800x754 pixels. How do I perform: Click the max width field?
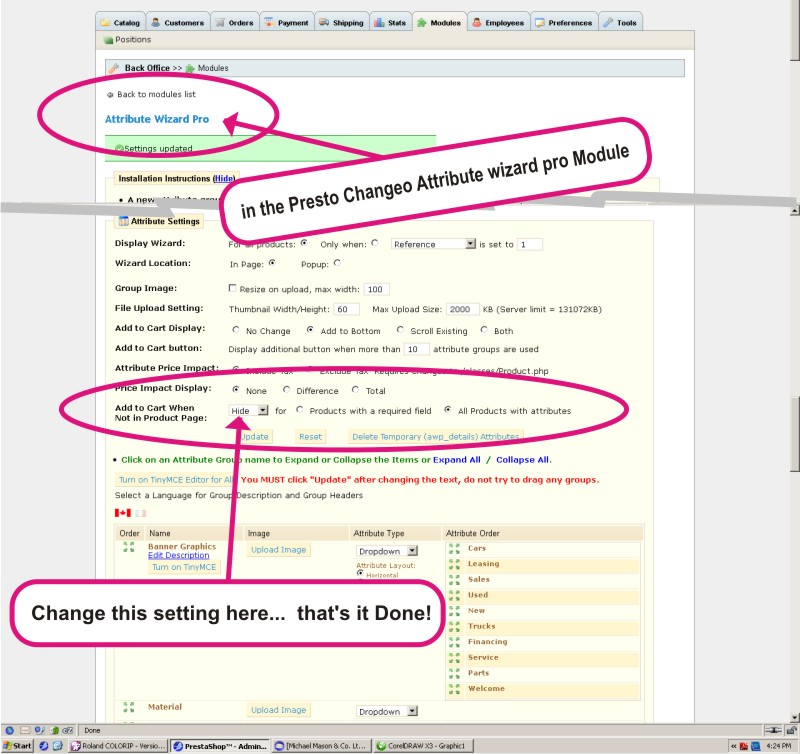(x=377, y=289)
